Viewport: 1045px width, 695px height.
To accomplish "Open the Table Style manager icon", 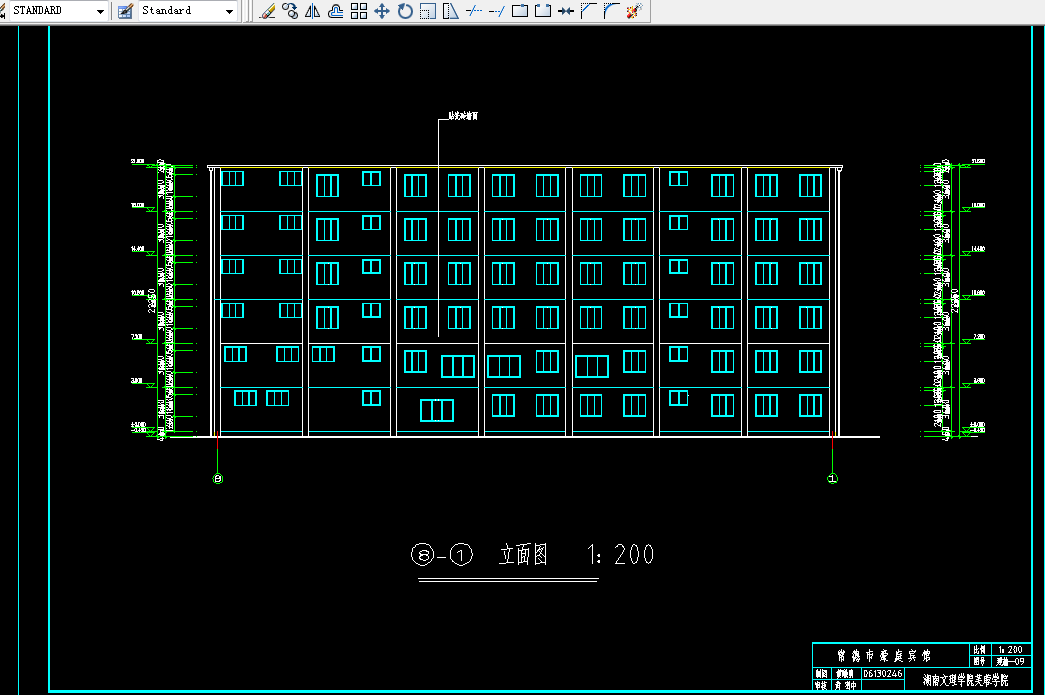I will pos(125,11).
